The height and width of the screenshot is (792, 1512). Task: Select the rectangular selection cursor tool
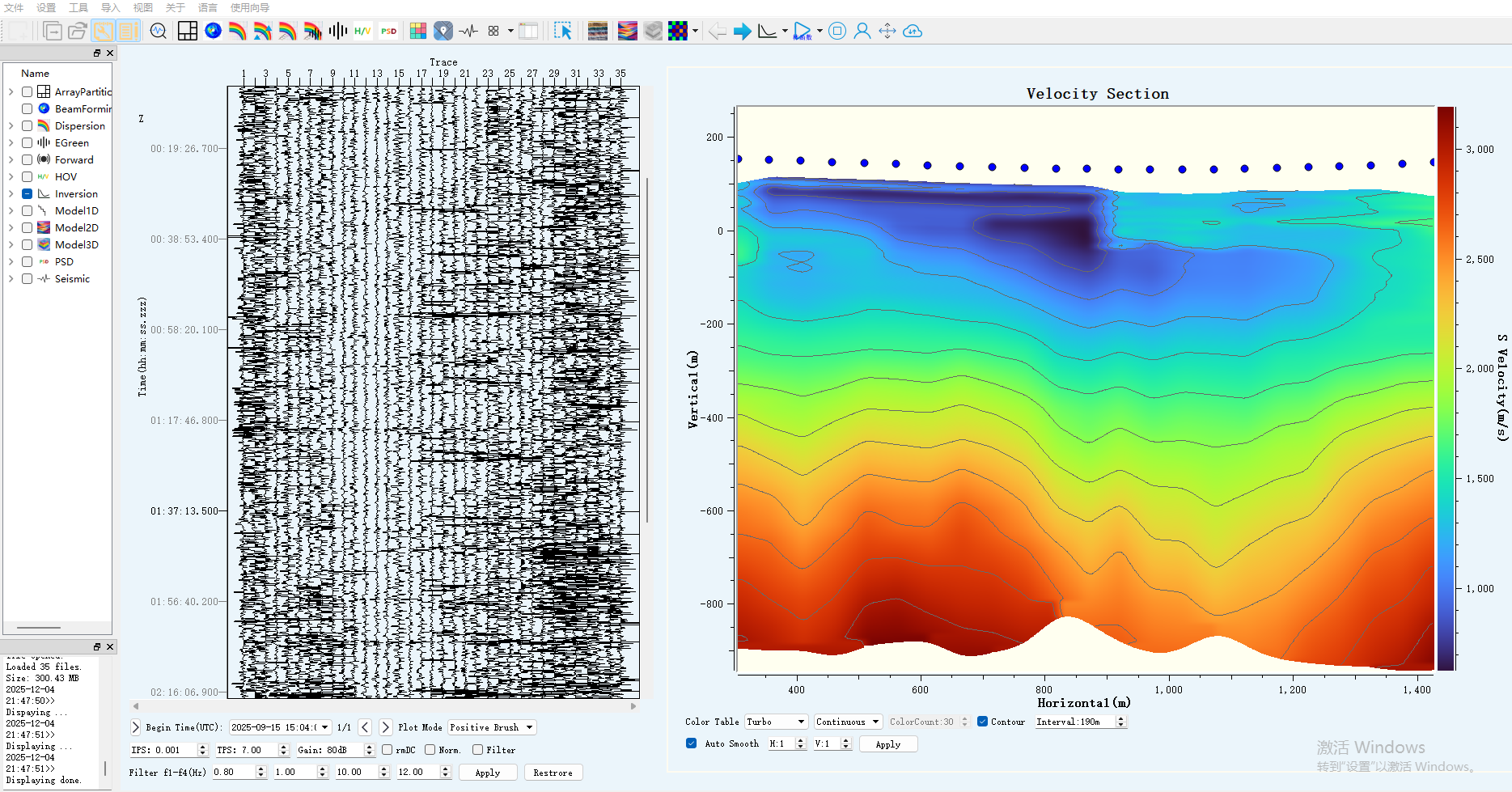563,32
